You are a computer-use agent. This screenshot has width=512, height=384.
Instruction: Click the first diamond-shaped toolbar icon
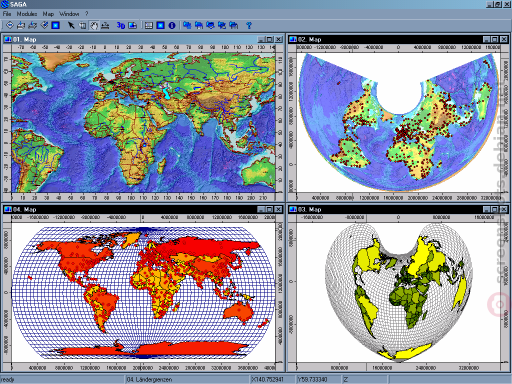pyautogui.click(x=10, y=25)
